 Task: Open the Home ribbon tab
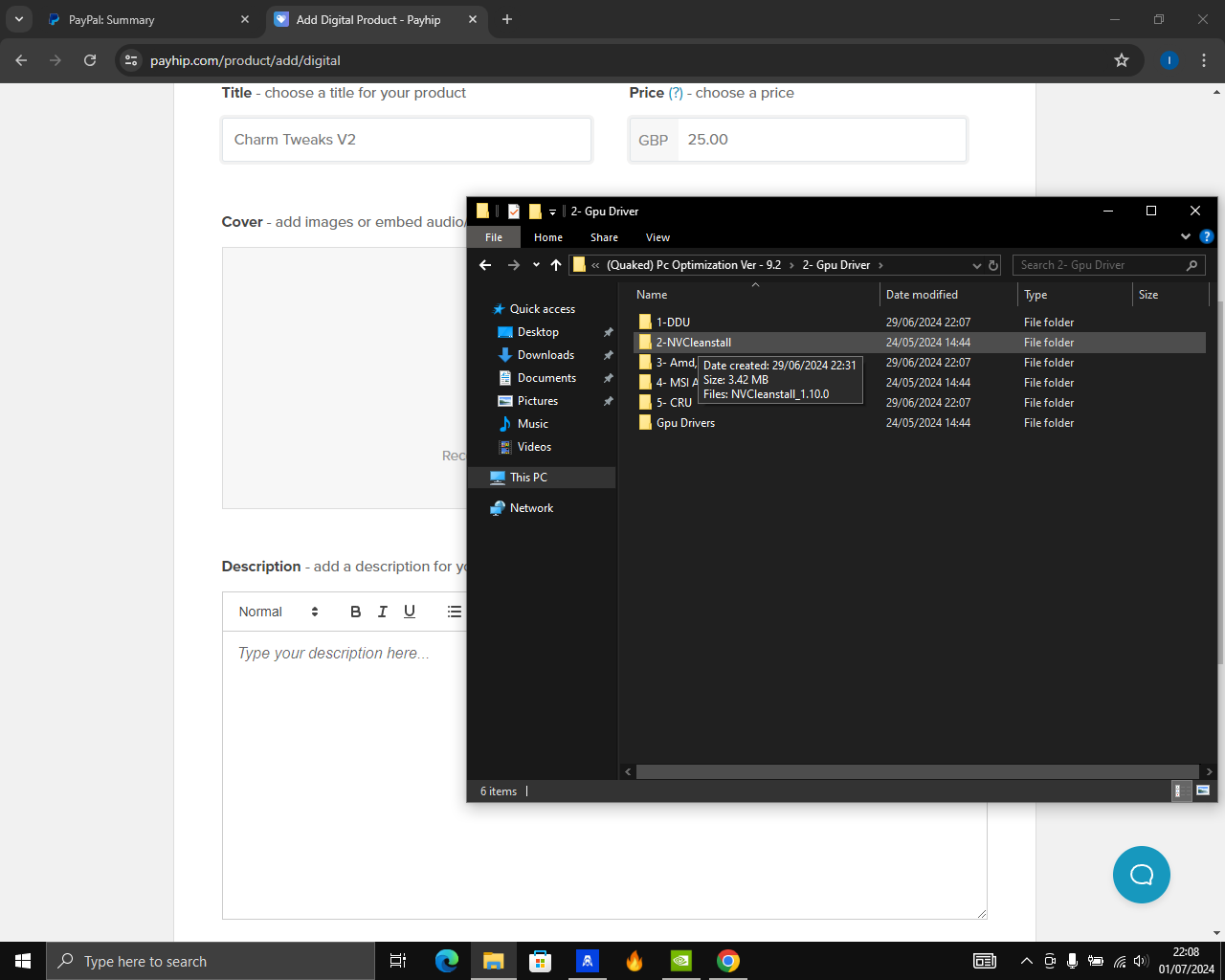[x=548, y=237]
